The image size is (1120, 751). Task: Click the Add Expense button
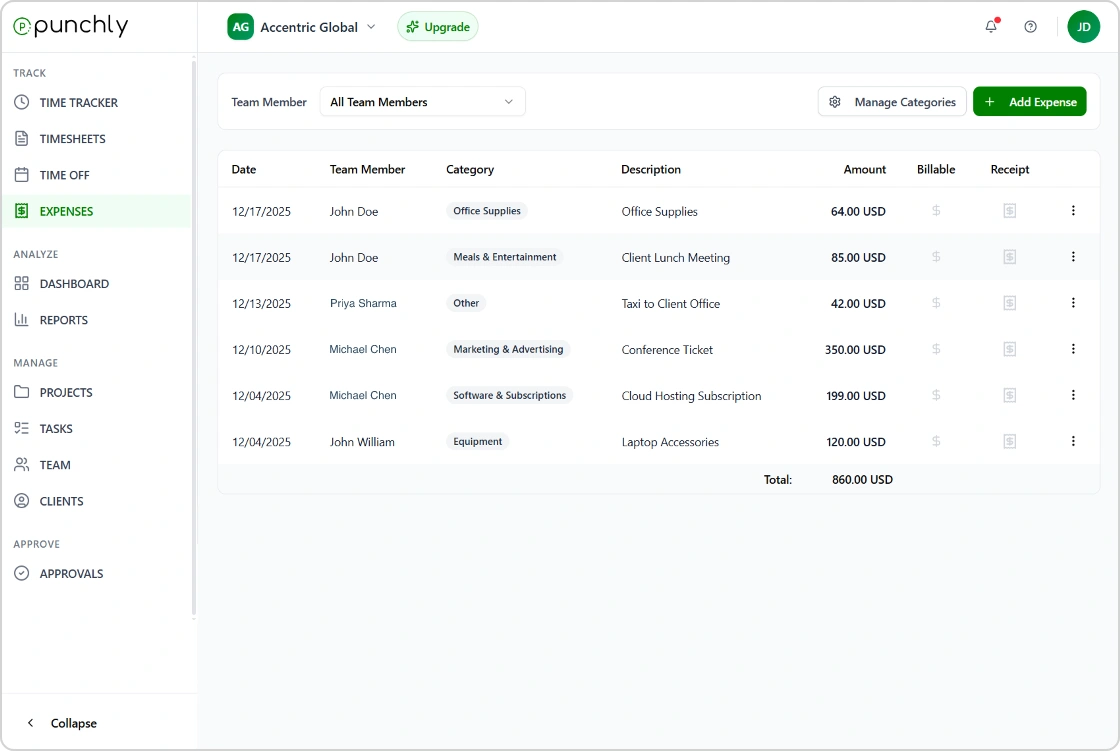click(x=1029, y=102)
